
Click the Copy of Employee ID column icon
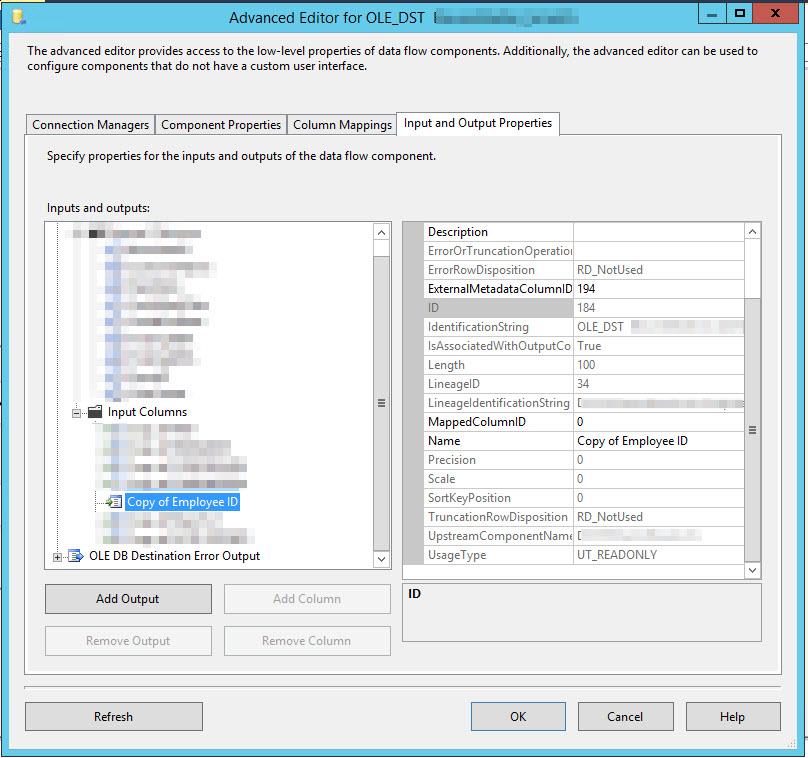[x=114, y=502]
